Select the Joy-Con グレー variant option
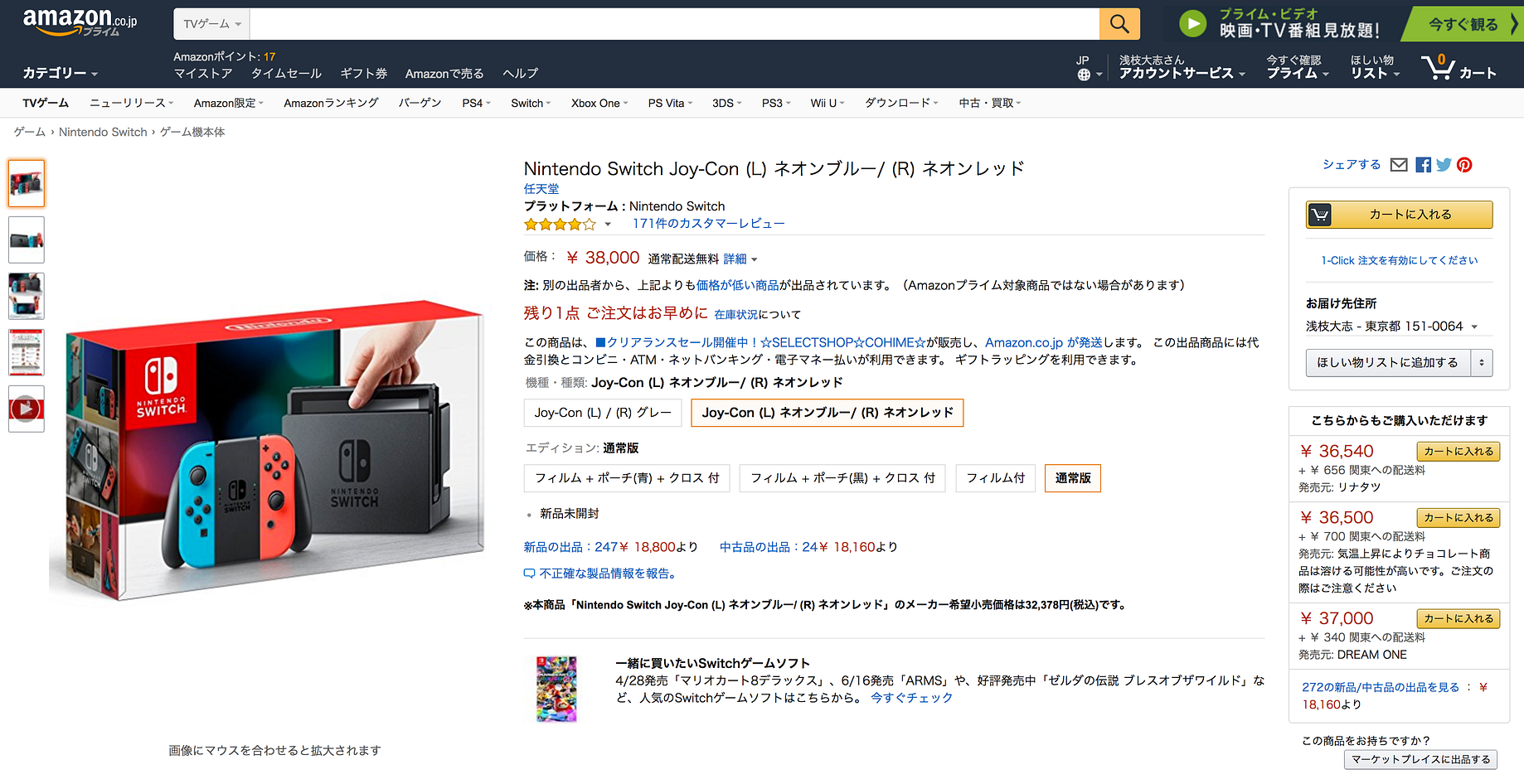 point(602,413)
